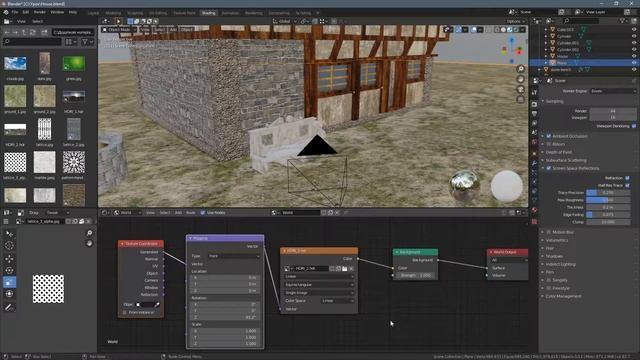Select the marble.jpeg thumbnail in file browser
640x360 pixels.
pyautogui.click(x=44, y=162)
